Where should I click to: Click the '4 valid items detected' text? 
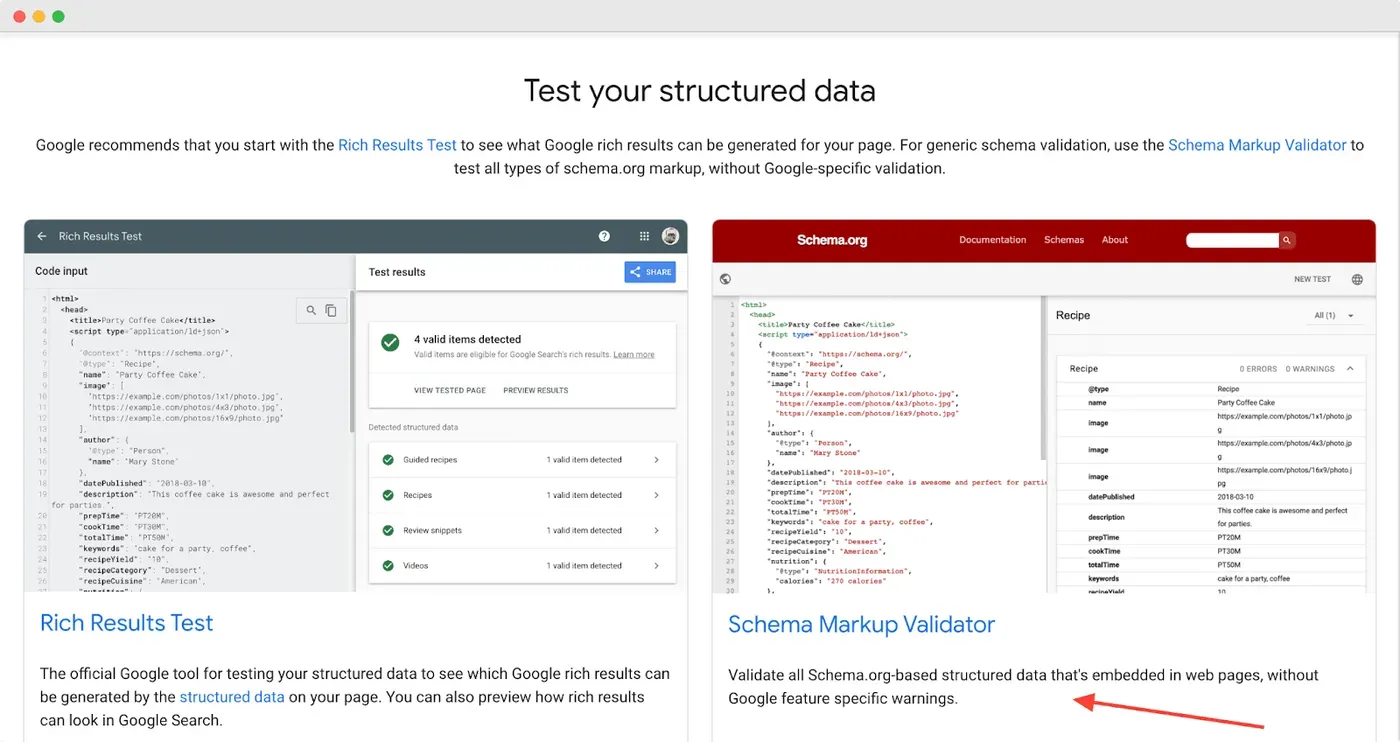pos(468,339)
